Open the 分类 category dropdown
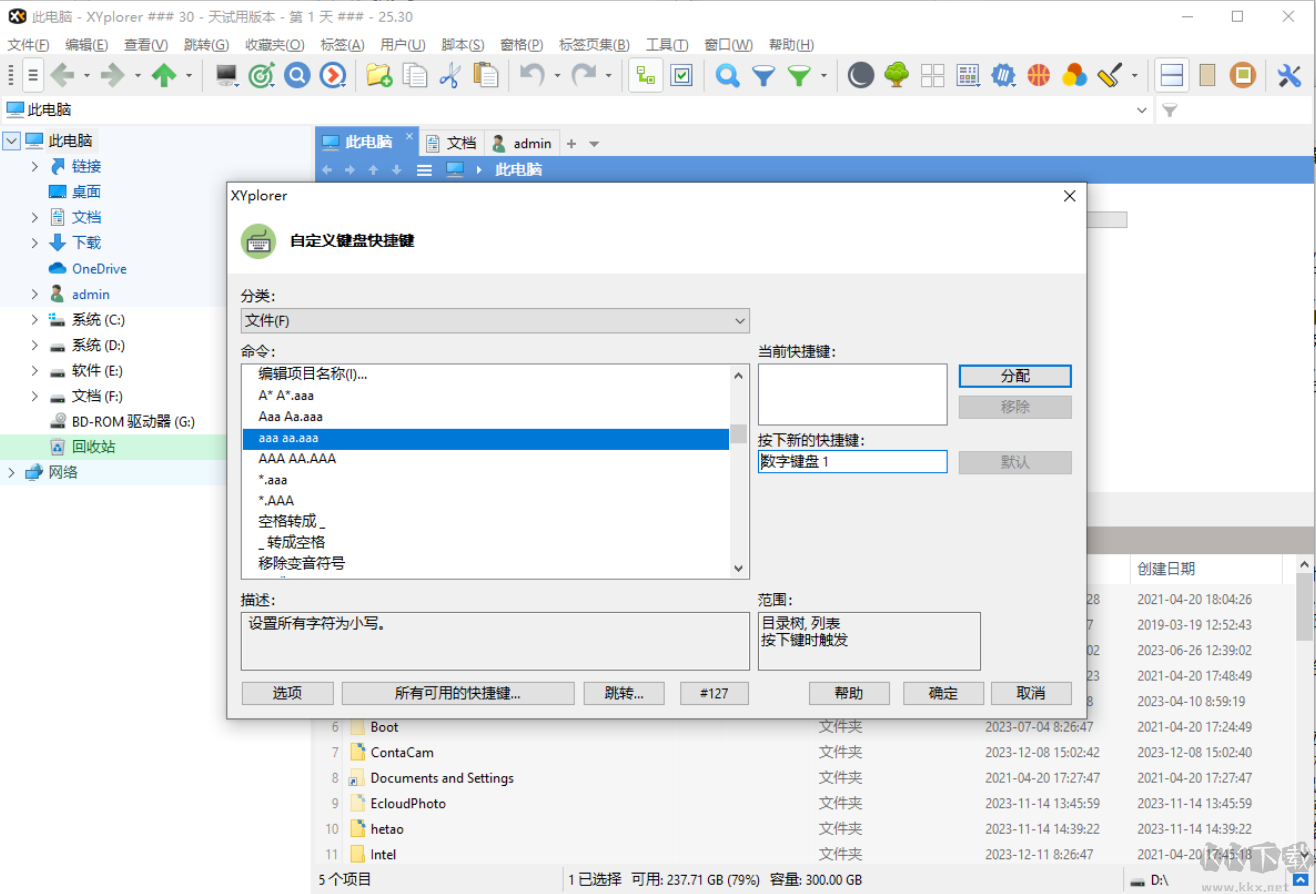This screenshot has width=1316, height=894. tap(494, 321)
